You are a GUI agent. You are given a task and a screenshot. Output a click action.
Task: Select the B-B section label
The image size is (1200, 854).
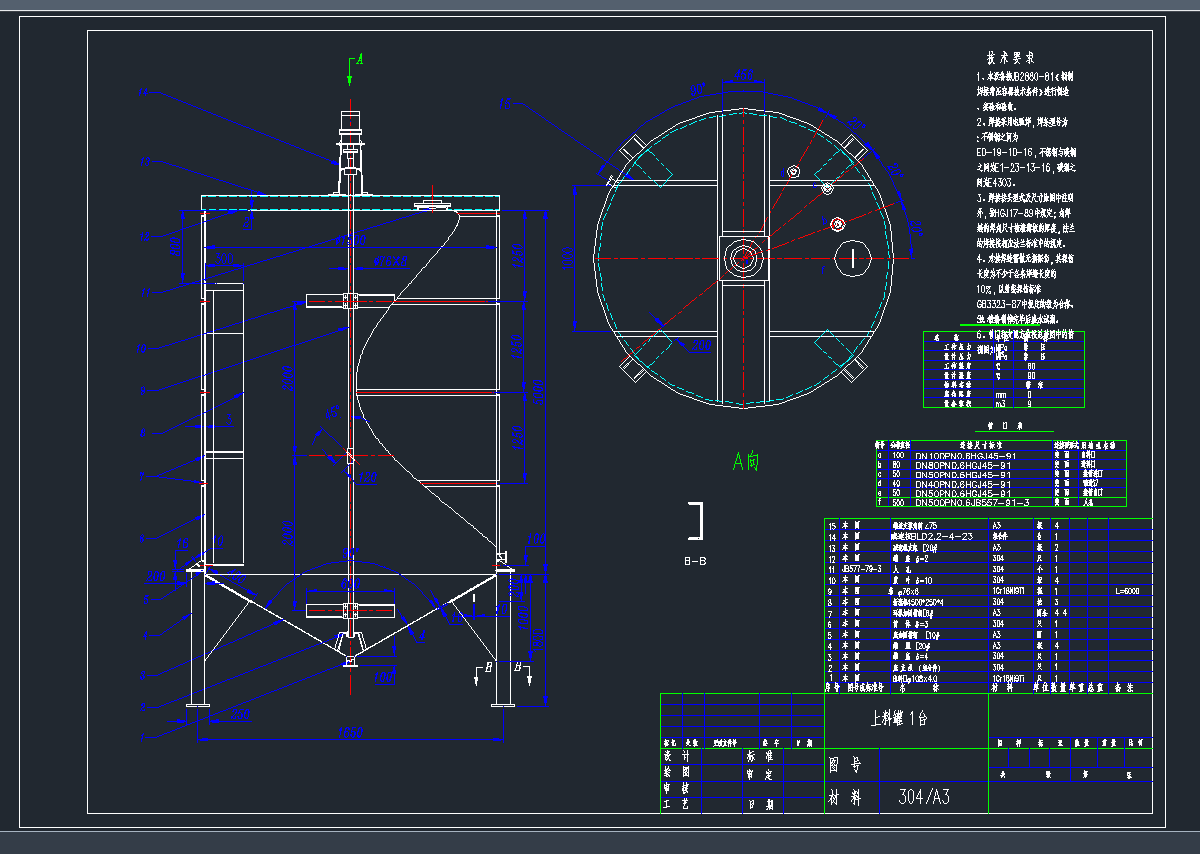(695, 561)
